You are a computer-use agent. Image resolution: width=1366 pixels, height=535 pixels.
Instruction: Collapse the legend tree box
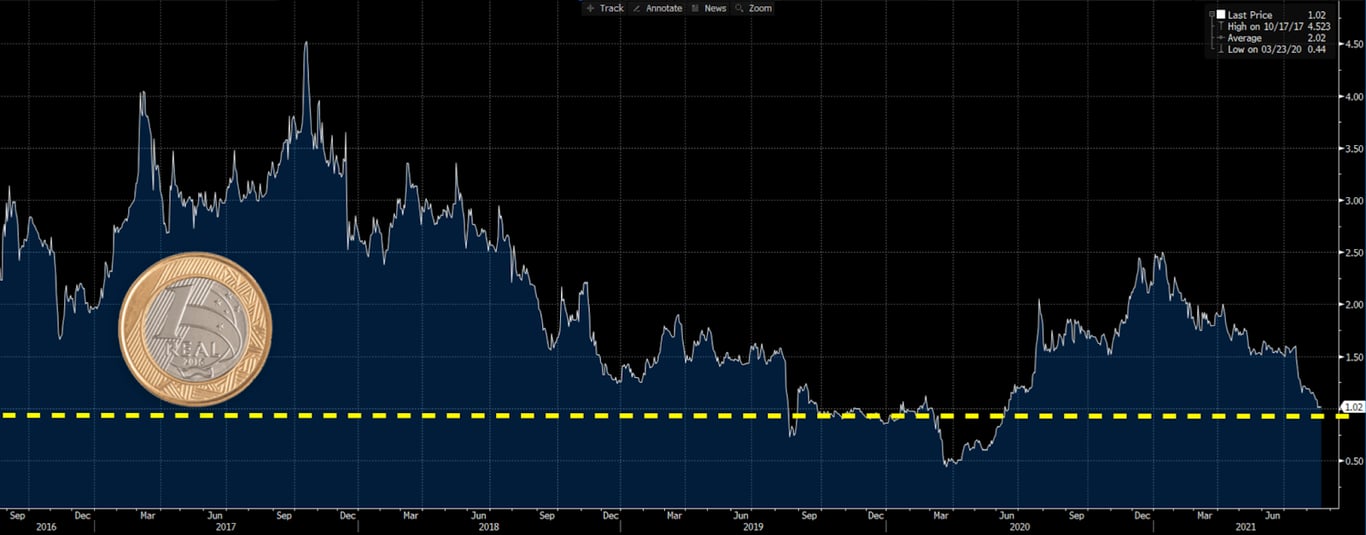point(1212,14)
